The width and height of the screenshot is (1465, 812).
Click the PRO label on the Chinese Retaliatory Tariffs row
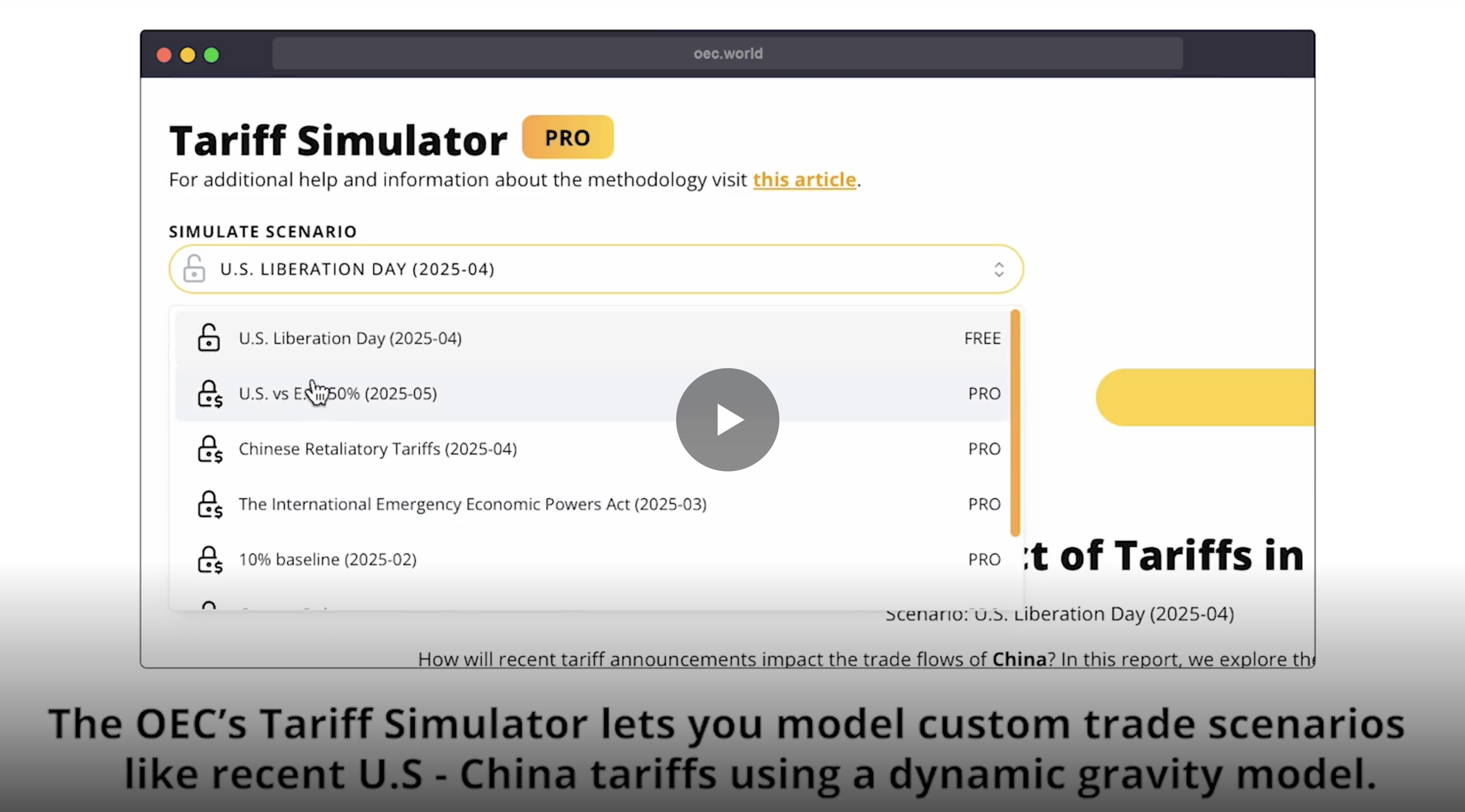click(x=983, y=449)
